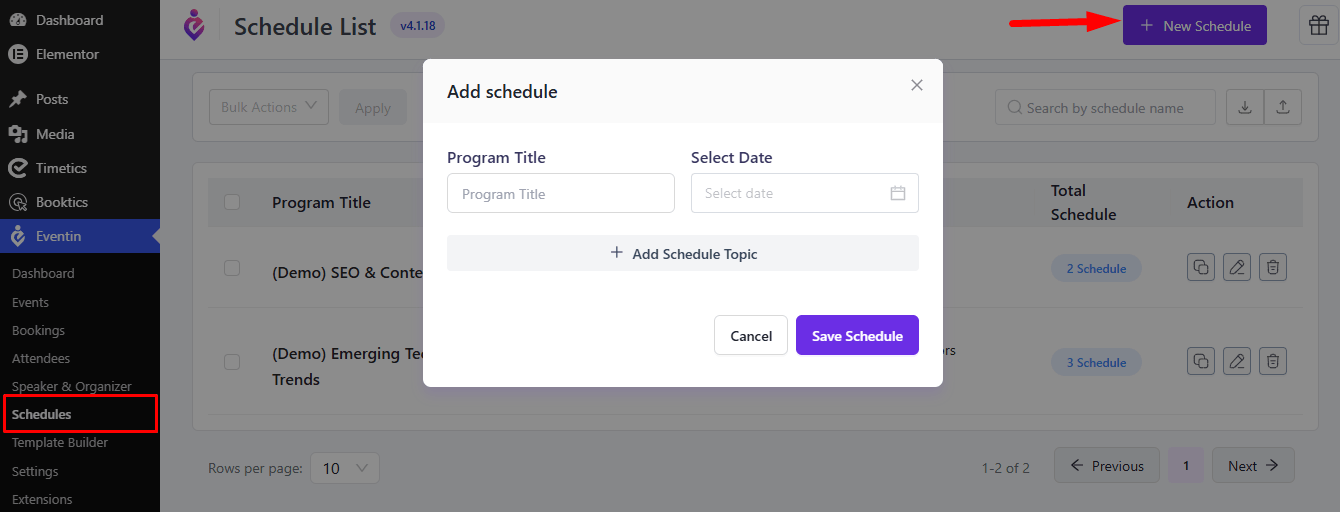Duplicate the 2 Schedule row entry
This screenshot has height=512, width=1340.
click(x=1201, y=267)
